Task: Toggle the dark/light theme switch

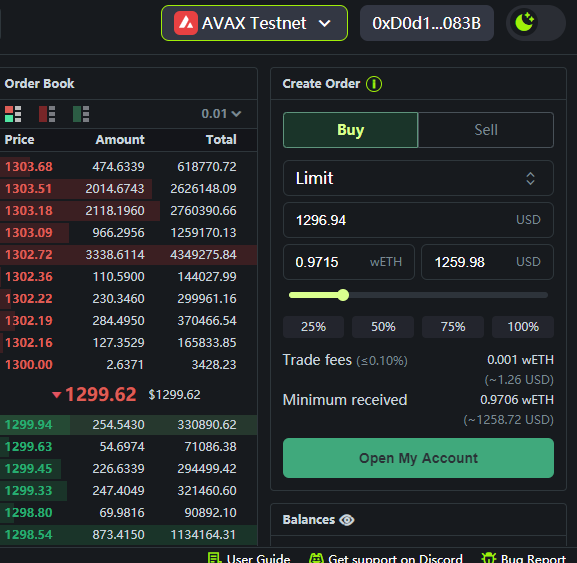Action: pyautogui.click(x=536, y=23)
